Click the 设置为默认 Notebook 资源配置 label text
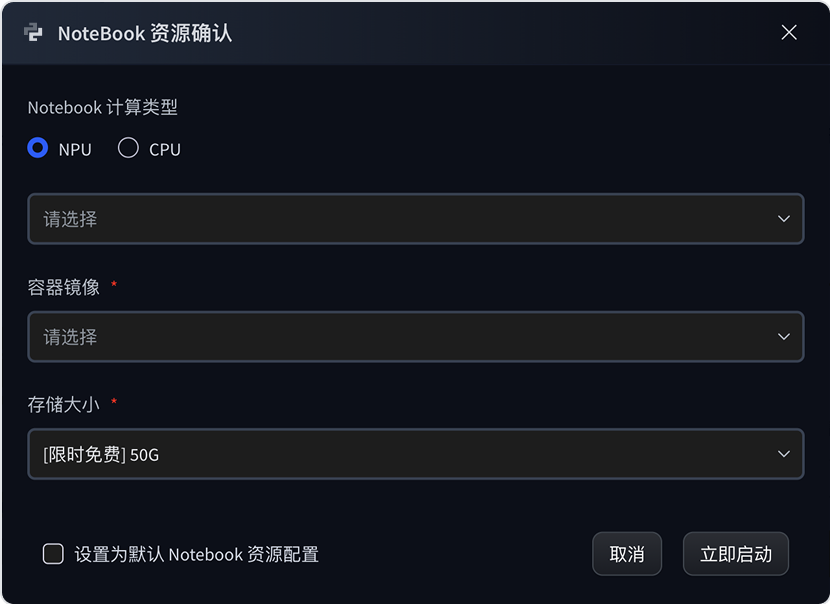830x604 pixels. coord(197,555)
